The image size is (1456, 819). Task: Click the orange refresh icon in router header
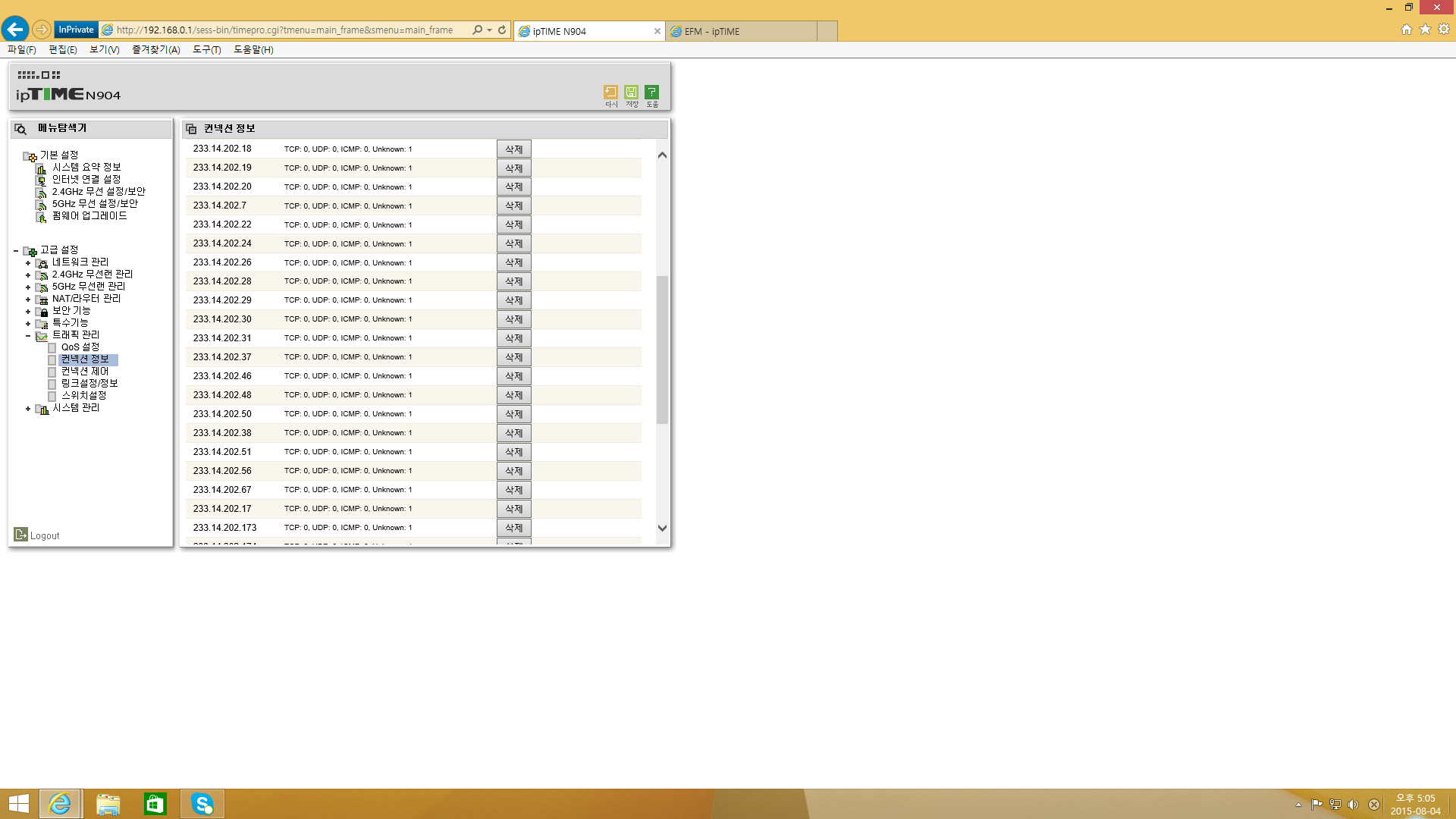click(x=610, y=92)
